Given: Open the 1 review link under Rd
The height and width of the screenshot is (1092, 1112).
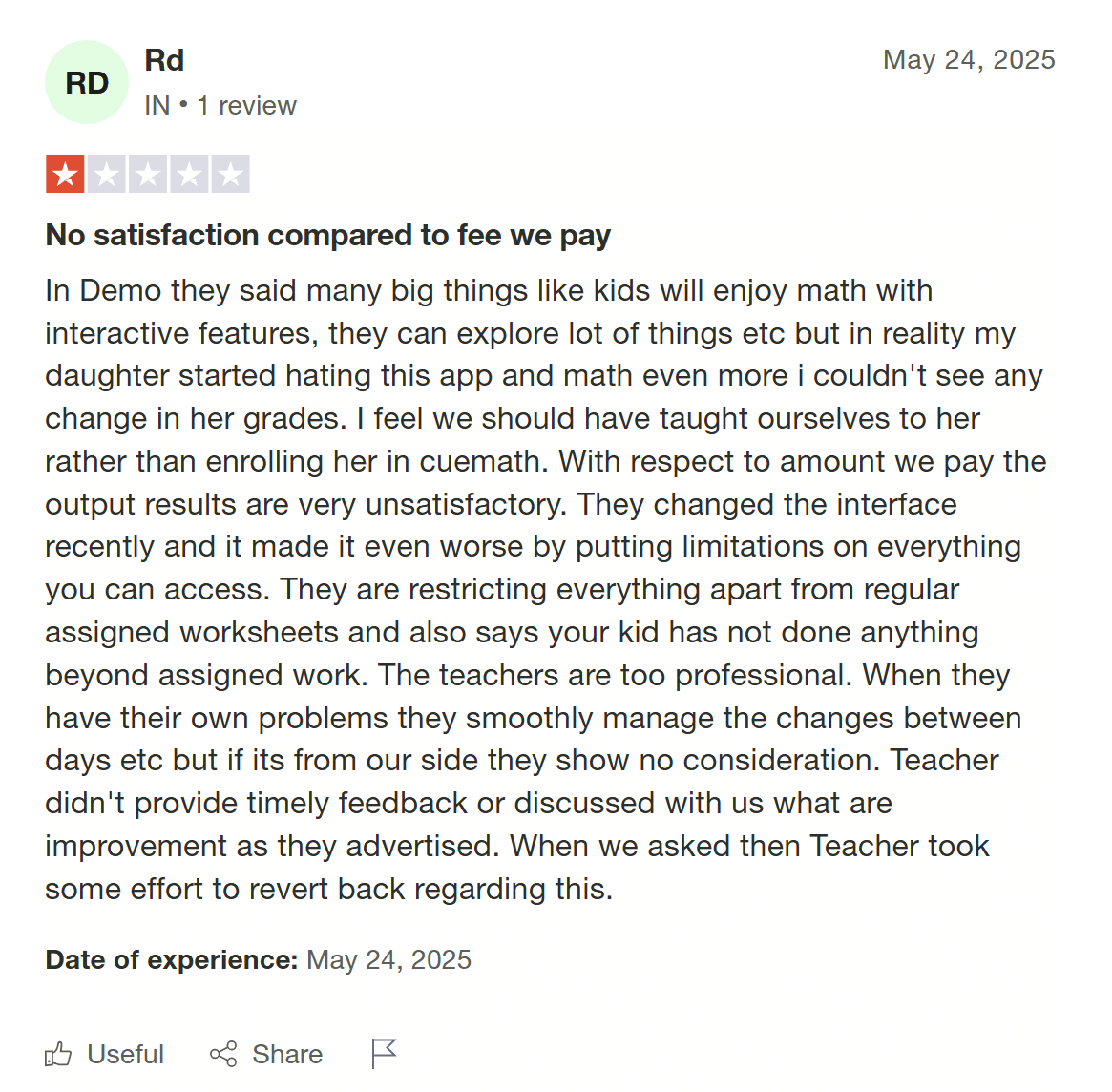Looking at the screenshot, I should point(247,105).
